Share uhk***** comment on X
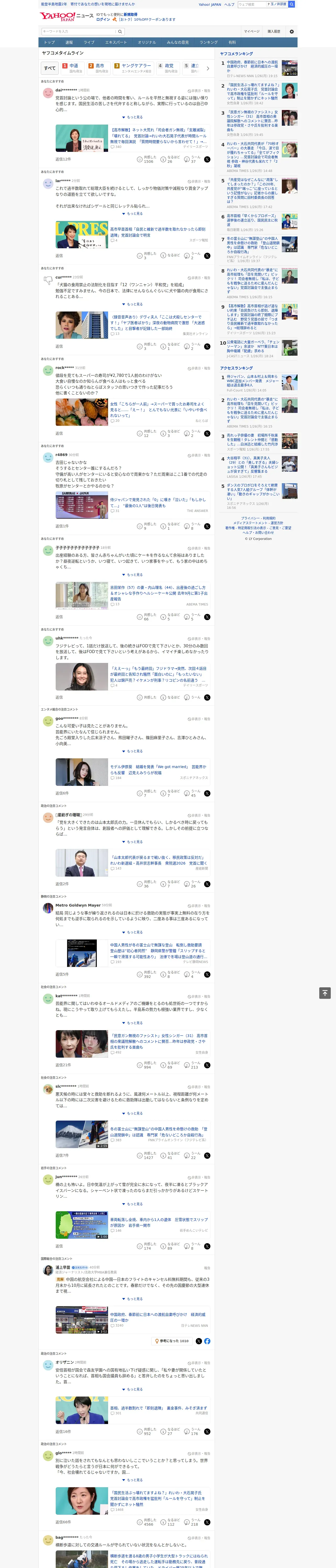Viewport: 336px width, 1568px height. [207, 697]
